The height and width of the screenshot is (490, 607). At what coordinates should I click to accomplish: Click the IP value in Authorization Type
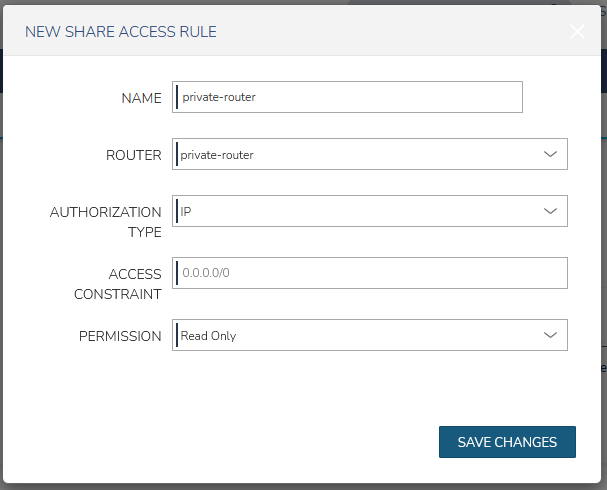tap(186, 211)
